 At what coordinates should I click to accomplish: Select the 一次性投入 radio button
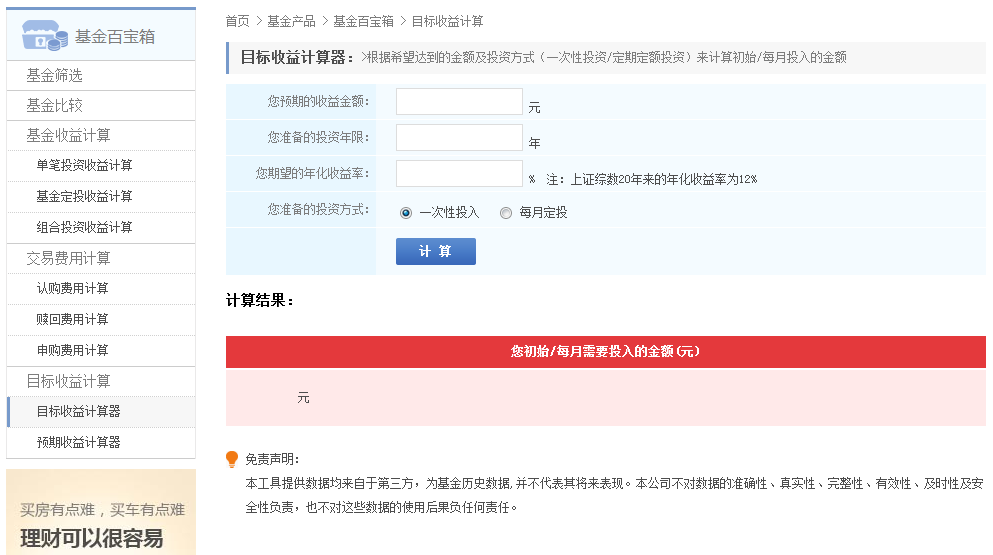(406, 212)
